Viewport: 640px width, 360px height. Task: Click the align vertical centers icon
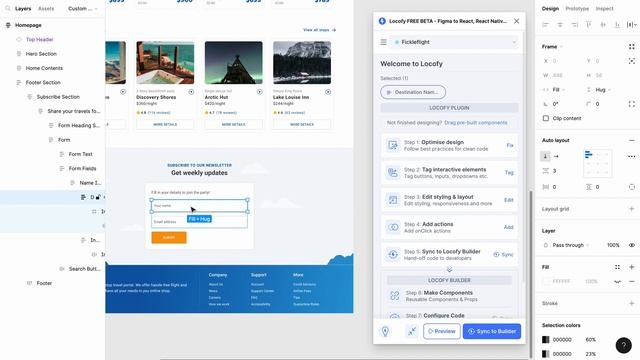tap(603, 25)
